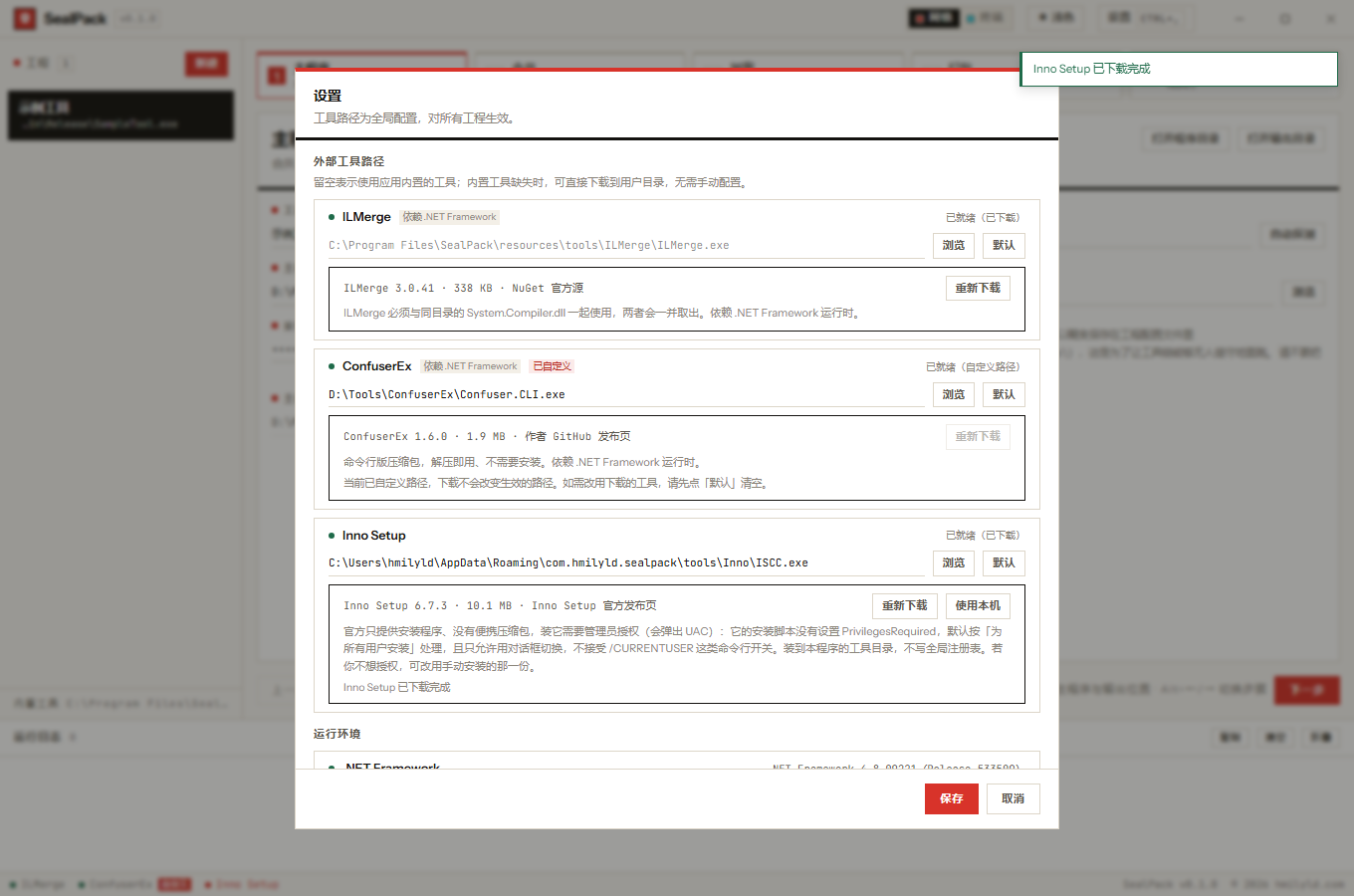Choose 使用本机 for Inno Setup
This screenshot has width=1354, height=896.
(x=978, y=606)
